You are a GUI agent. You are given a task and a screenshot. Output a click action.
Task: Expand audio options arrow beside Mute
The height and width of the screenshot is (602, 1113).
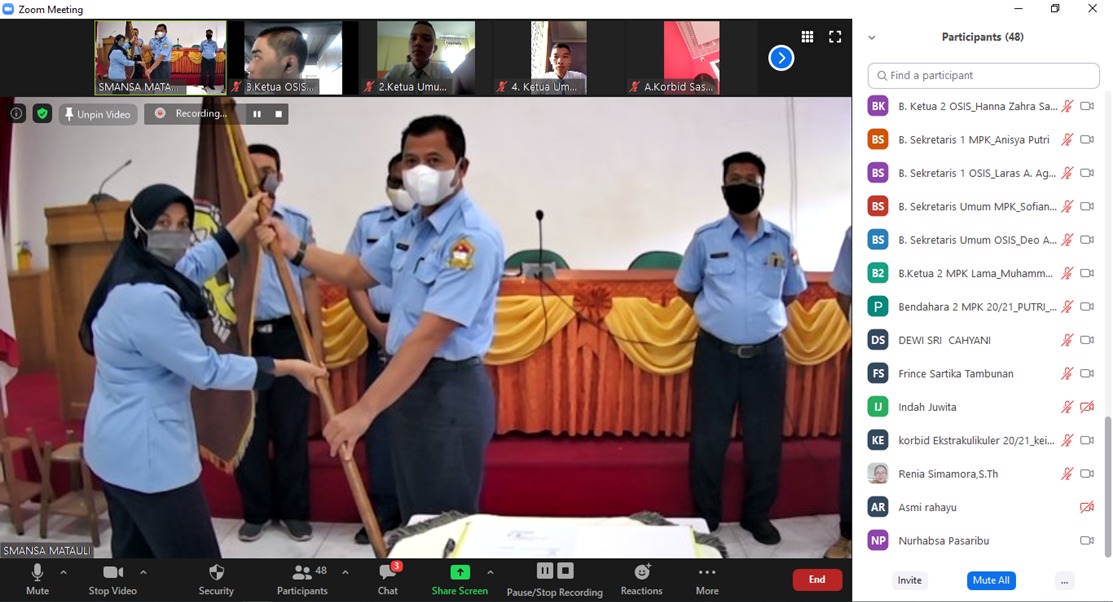(x=63, y=573)
